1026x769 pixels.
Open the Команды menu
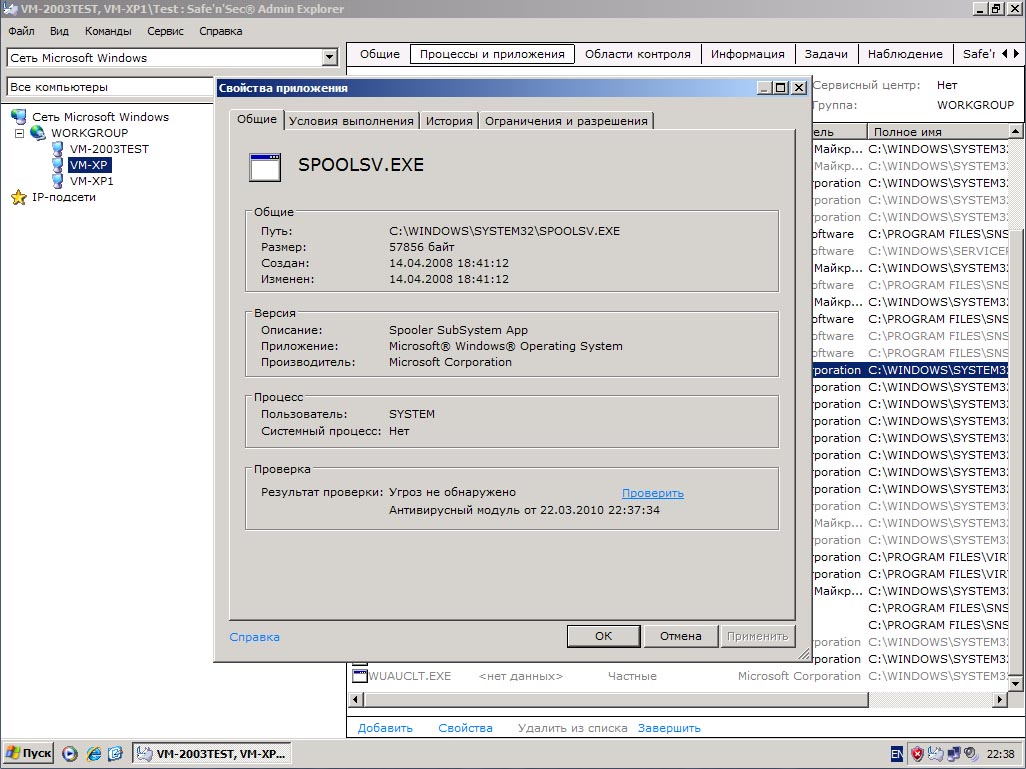click(x=108, y=31)
